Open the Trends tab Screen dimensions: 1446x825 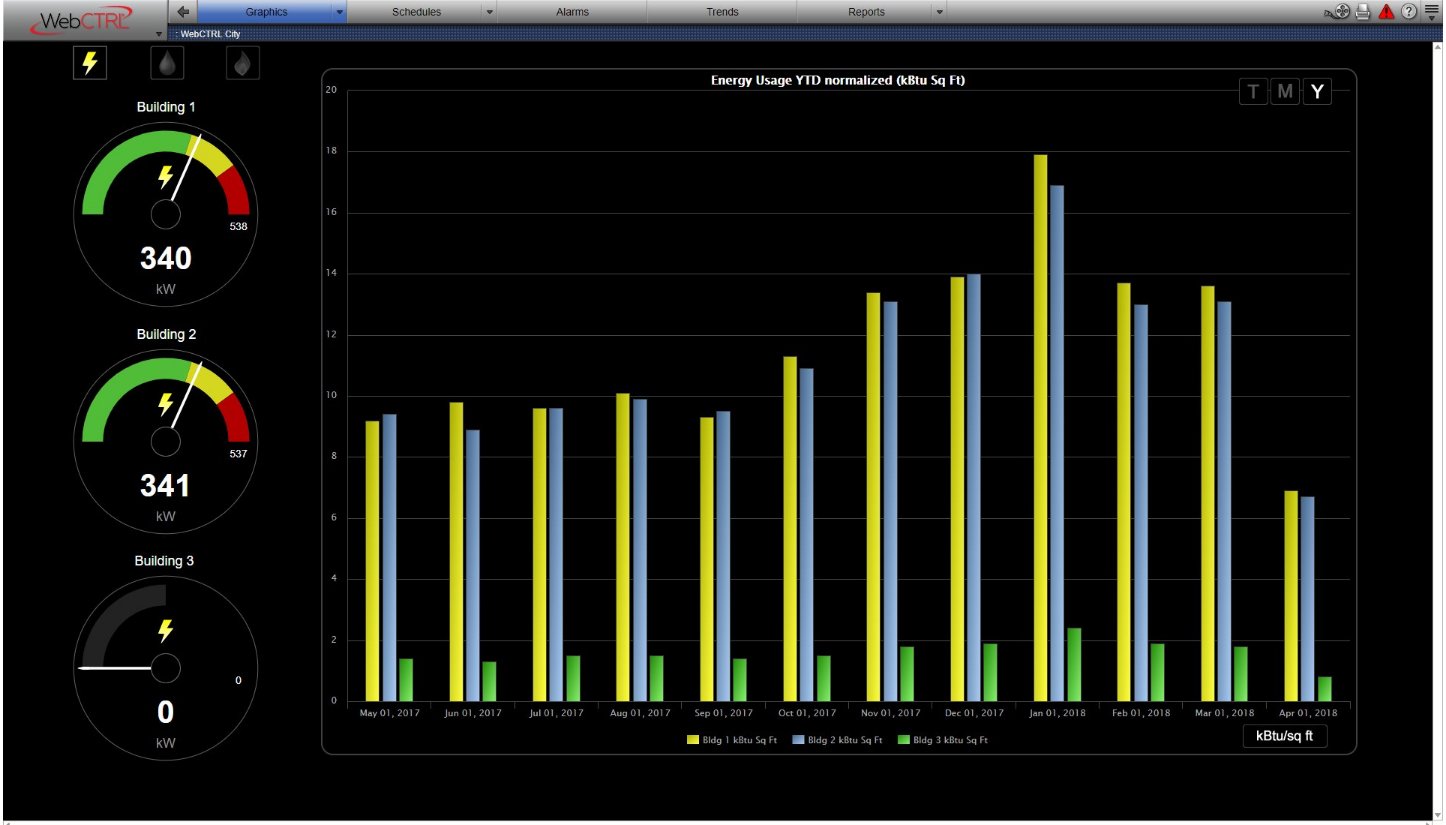[x=722, y=11]
